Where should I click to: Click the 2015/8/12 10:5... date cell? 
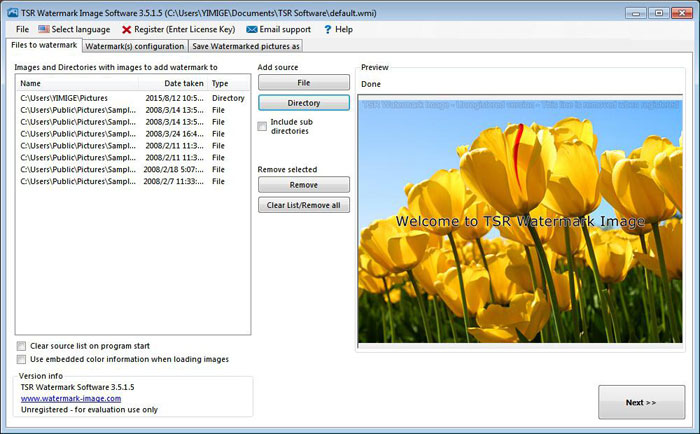(174, 98)
